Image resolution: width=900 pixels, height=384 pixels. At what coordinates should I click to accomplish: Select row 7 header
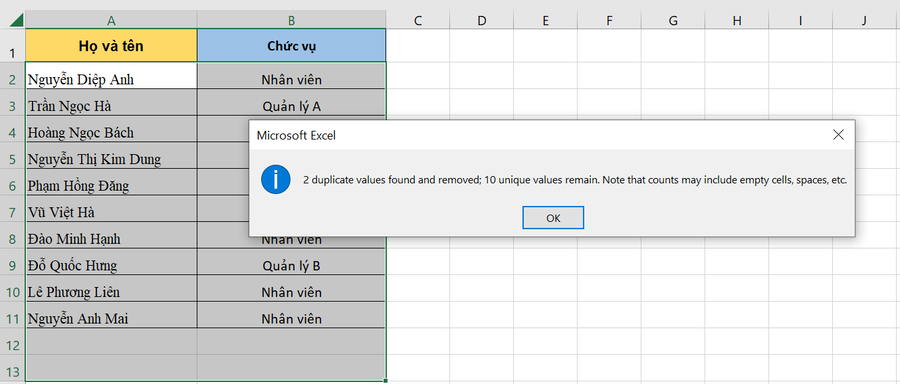(x=13, y=208)
